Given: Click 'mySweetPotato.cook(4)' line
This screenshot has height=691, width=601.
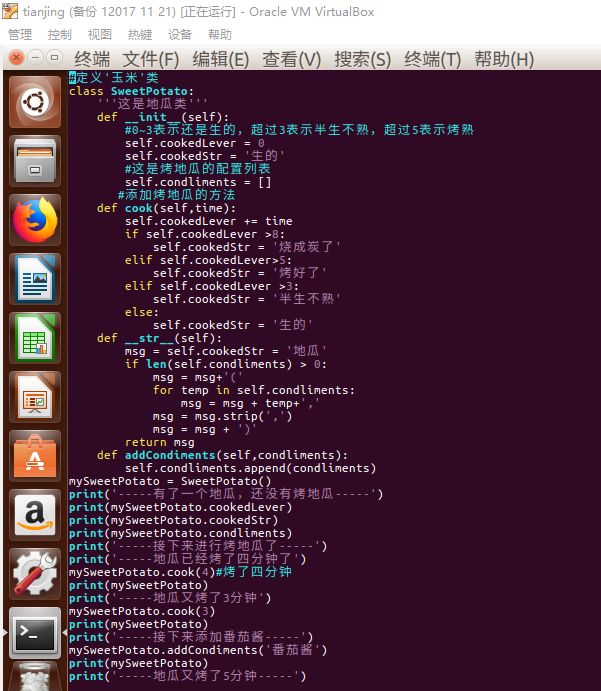Looking at the screenshot, I should (141, 572).
